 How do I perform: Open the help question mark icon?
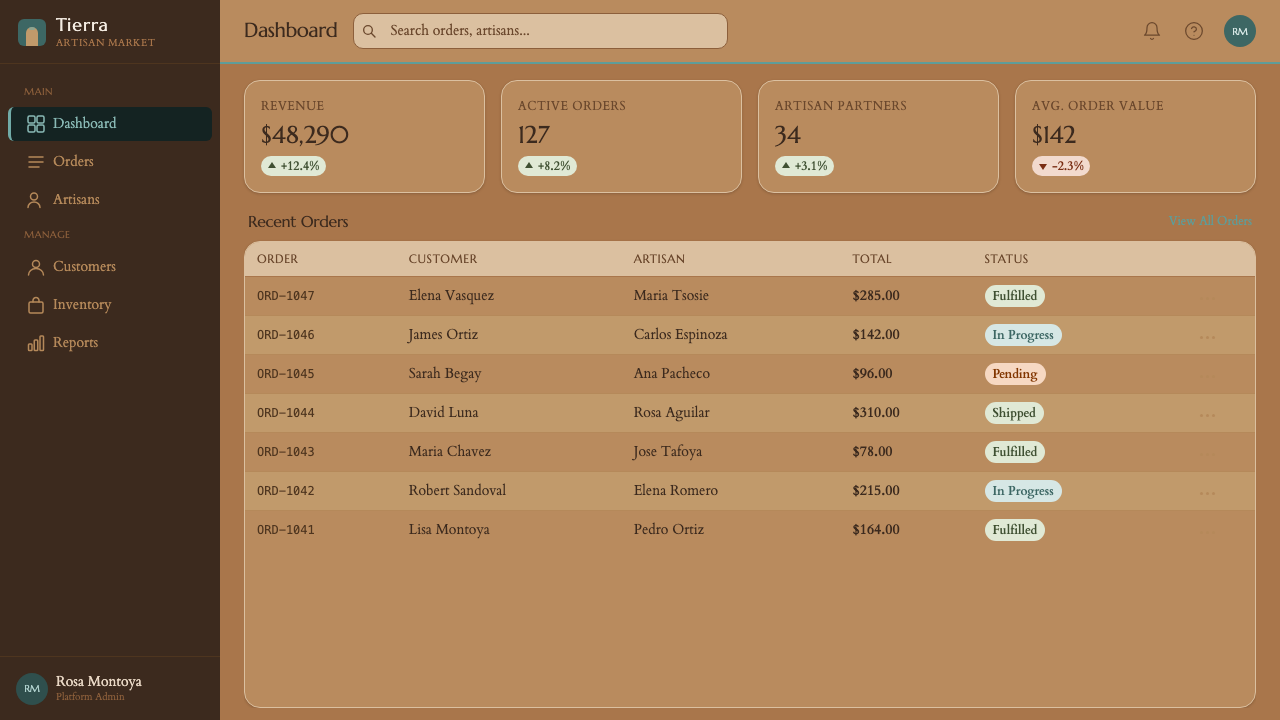pyautogui.click(x=1194, y=31)
